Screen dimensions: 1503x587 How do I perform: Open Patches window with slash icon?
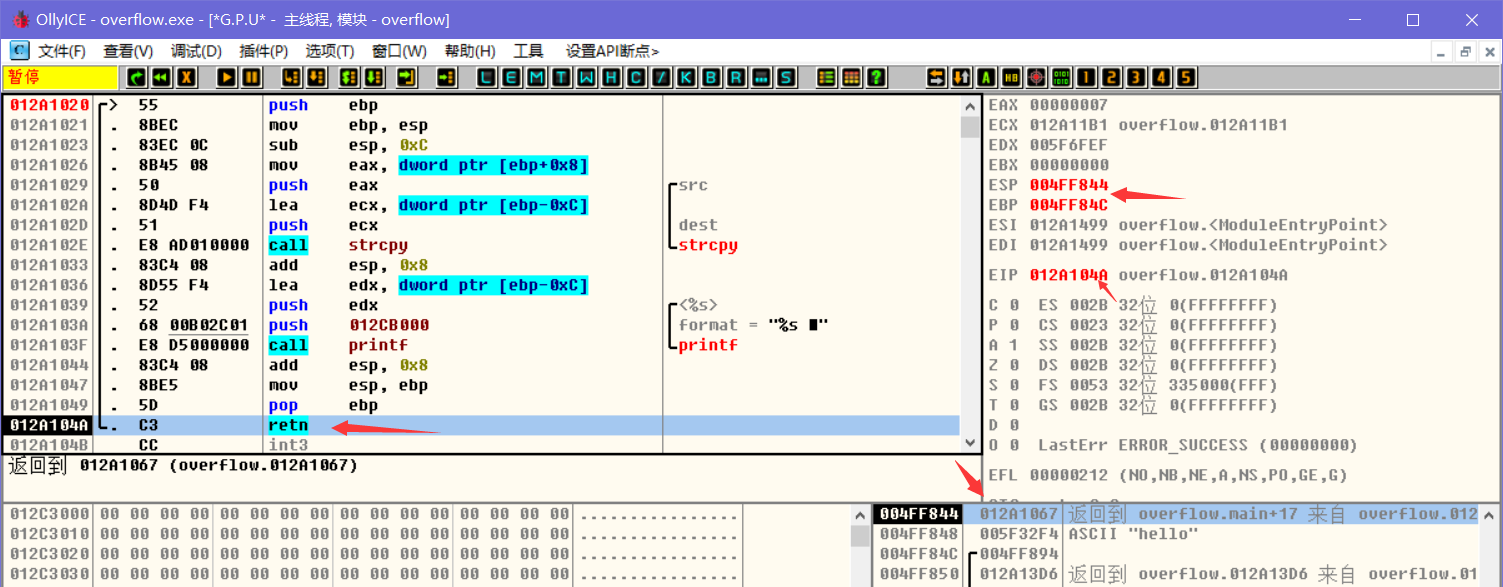[662, 77]
